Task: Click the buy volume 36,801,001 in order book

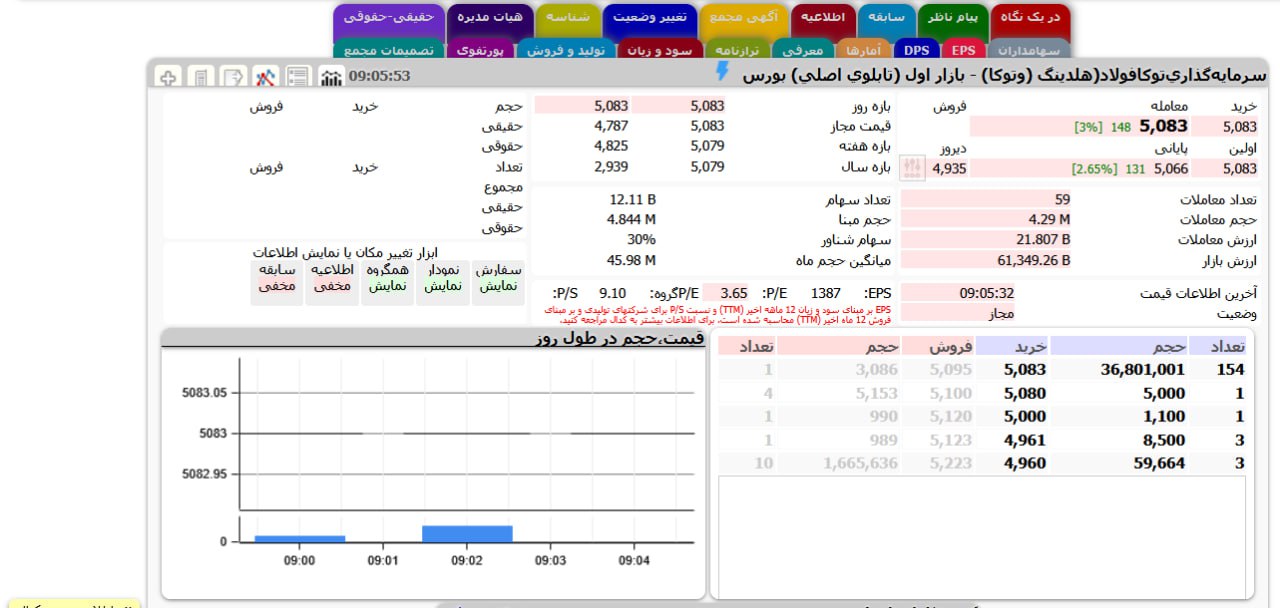Action: (1142, 369)
